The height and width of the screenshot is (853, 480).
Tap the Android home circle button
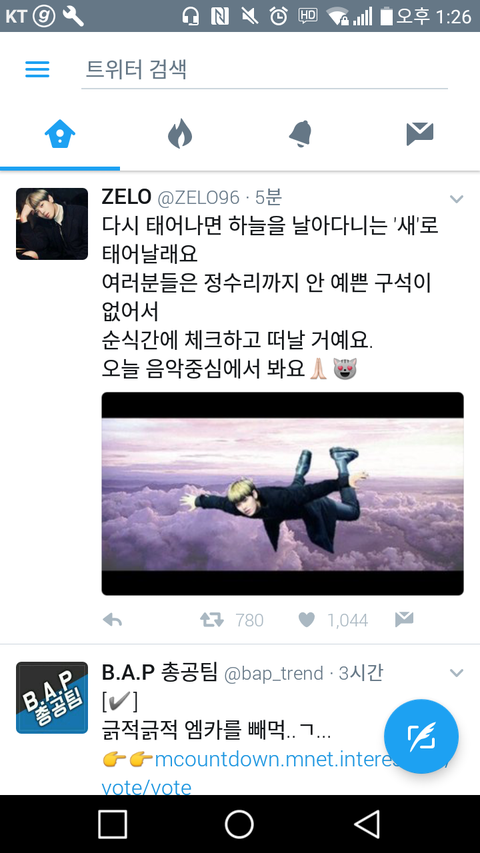(239, 824)
